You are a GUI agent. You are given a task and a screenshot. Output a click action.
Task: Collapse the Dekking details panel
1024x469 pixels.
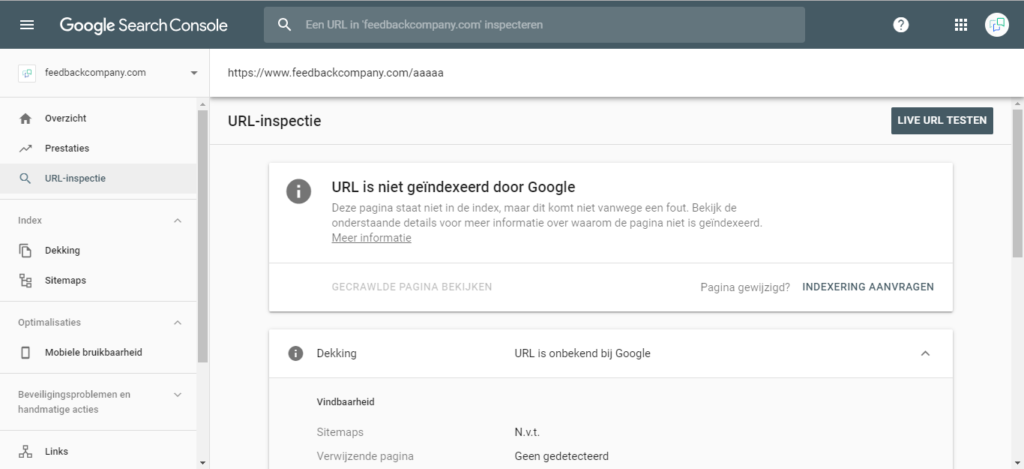[925, 353]
